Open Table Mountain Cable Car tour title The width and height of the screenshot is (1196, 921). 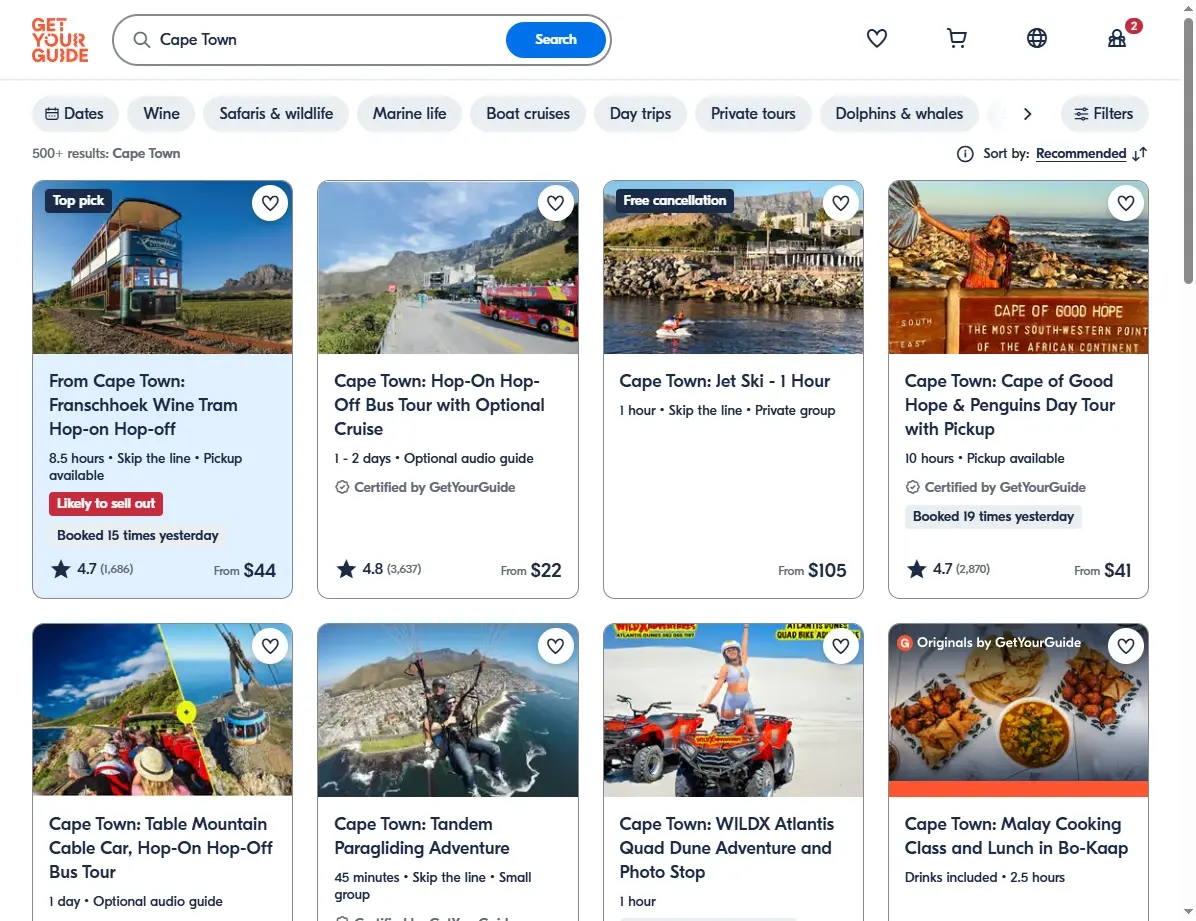click(160, 849)
